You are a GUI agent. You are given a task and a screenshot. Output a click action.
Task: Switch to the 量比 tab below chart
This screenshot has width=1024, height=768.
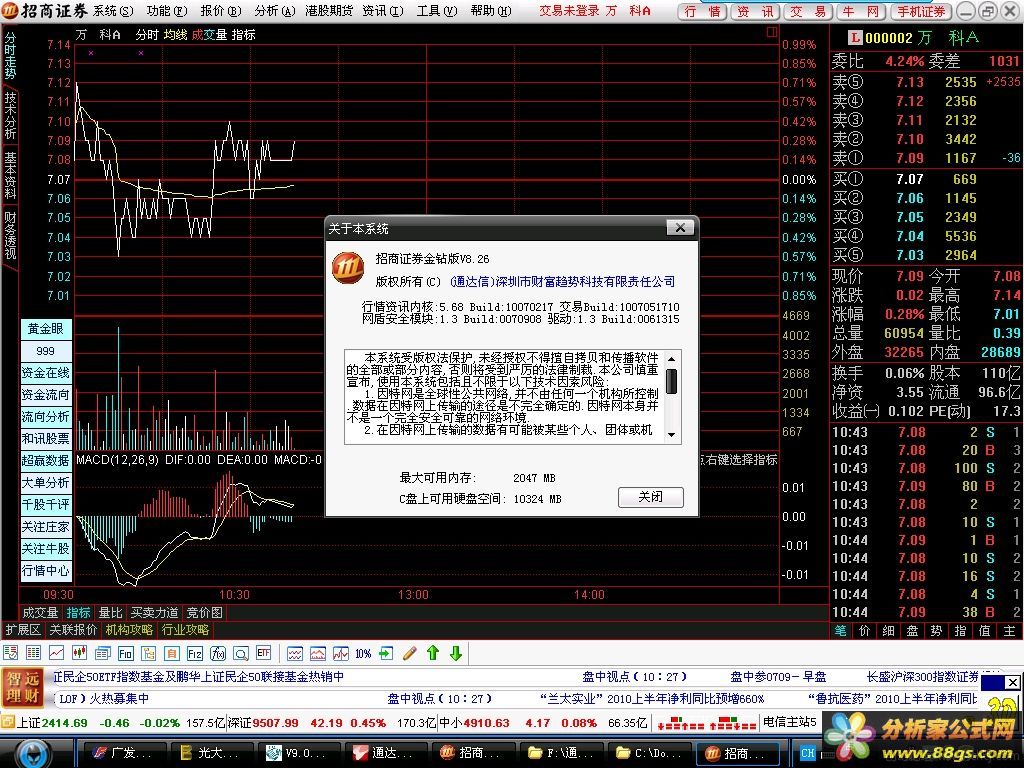110,613
